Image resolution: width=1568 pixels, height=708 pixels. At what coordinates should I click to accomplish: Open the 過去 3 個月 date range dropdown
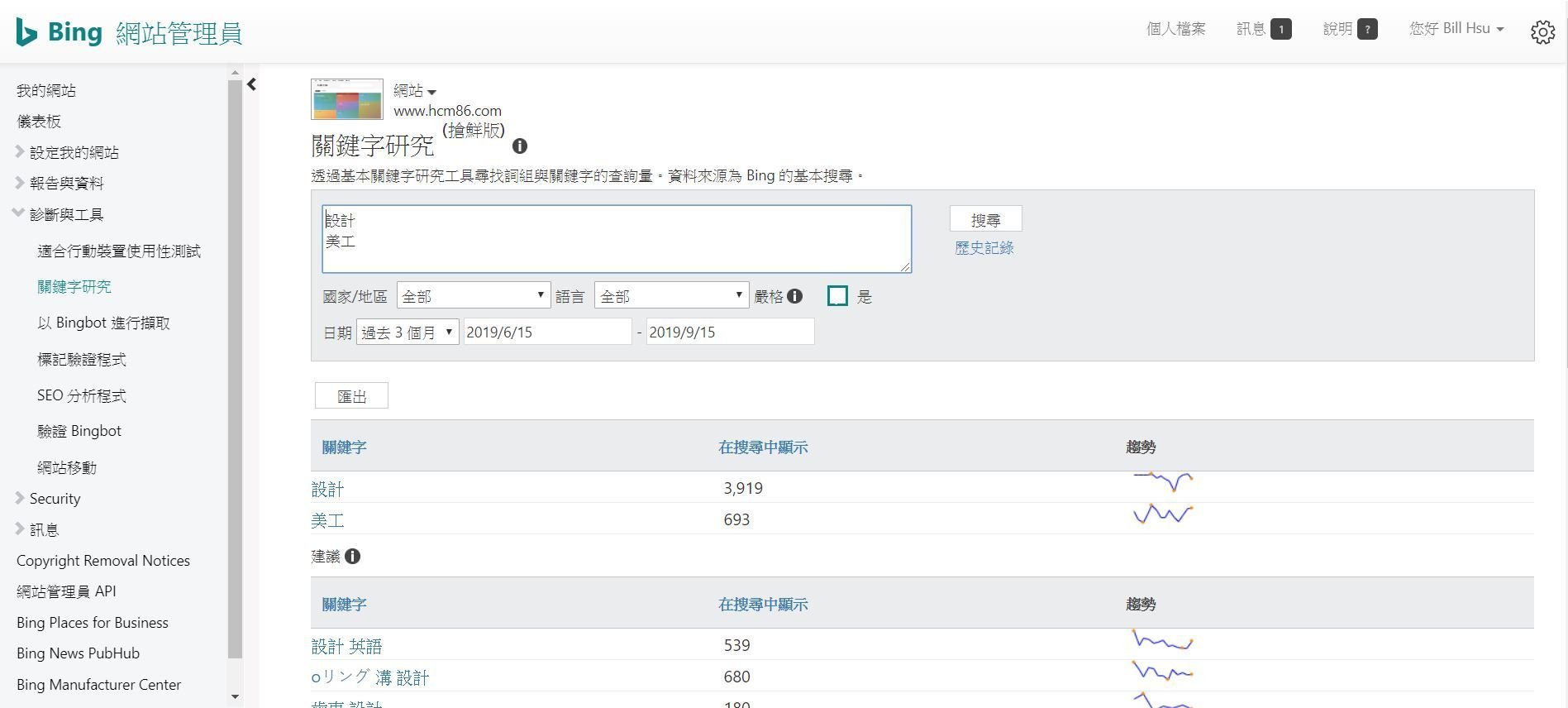click(x=407, y=332)
